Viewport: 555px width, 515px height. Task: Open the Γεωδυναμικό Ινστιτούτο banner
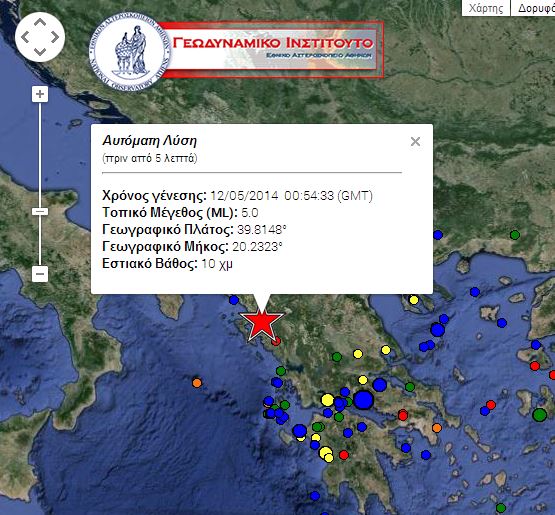[x=273, y=50]
